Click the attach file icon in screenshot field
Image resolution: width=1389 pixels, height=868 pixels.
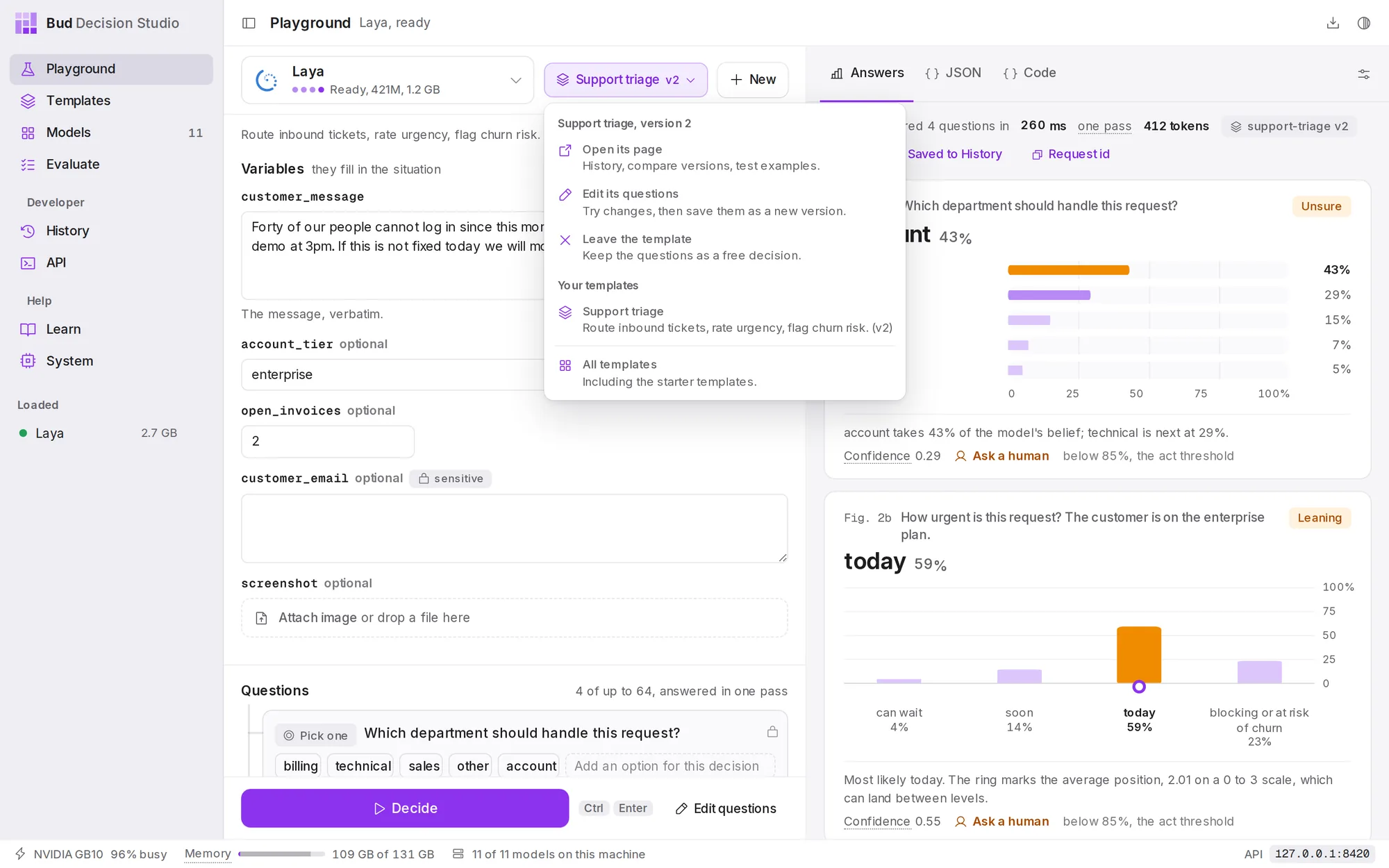(x=262, y=618)
